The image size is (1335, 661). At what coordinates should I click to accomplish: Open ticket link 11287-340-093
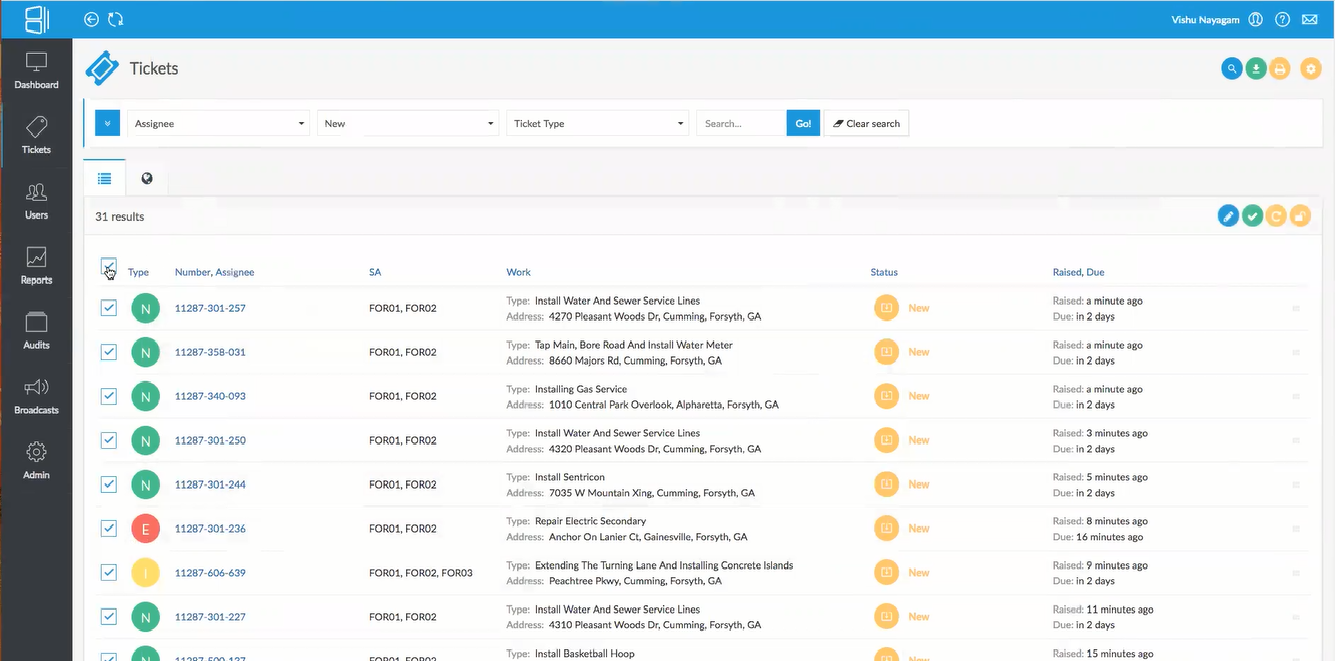pos(210,396)
